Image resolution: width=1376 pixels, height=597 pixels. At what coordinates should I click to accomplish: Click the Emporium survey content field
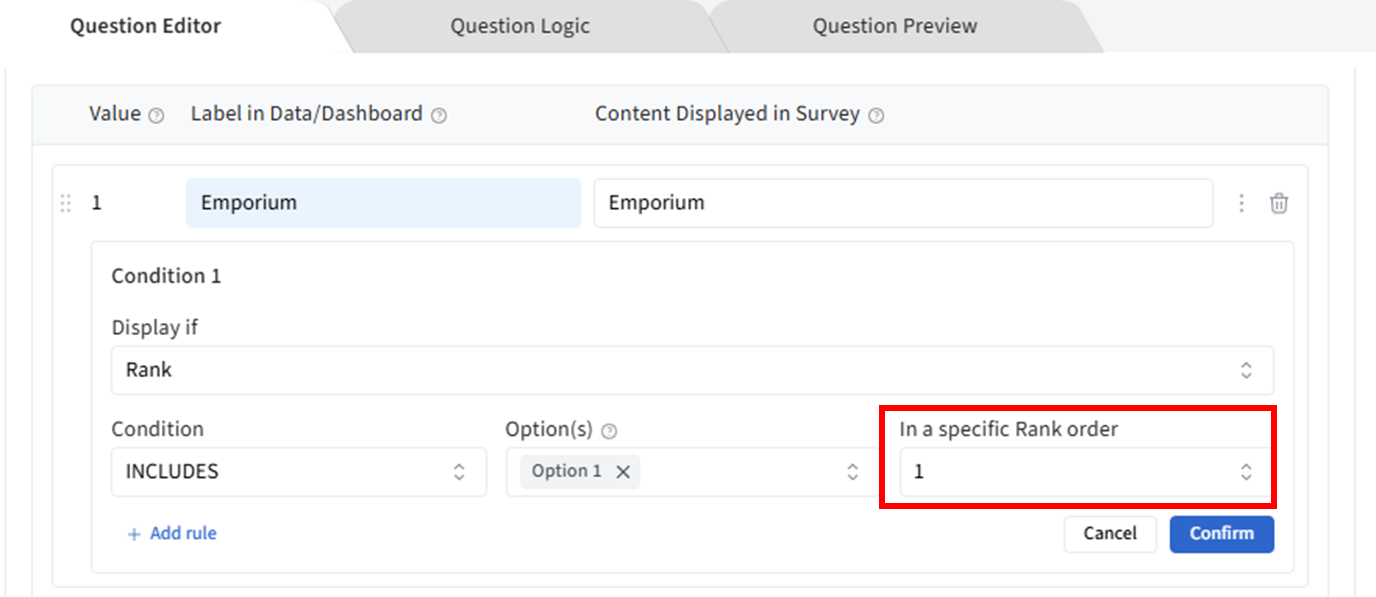pos(902,203)
